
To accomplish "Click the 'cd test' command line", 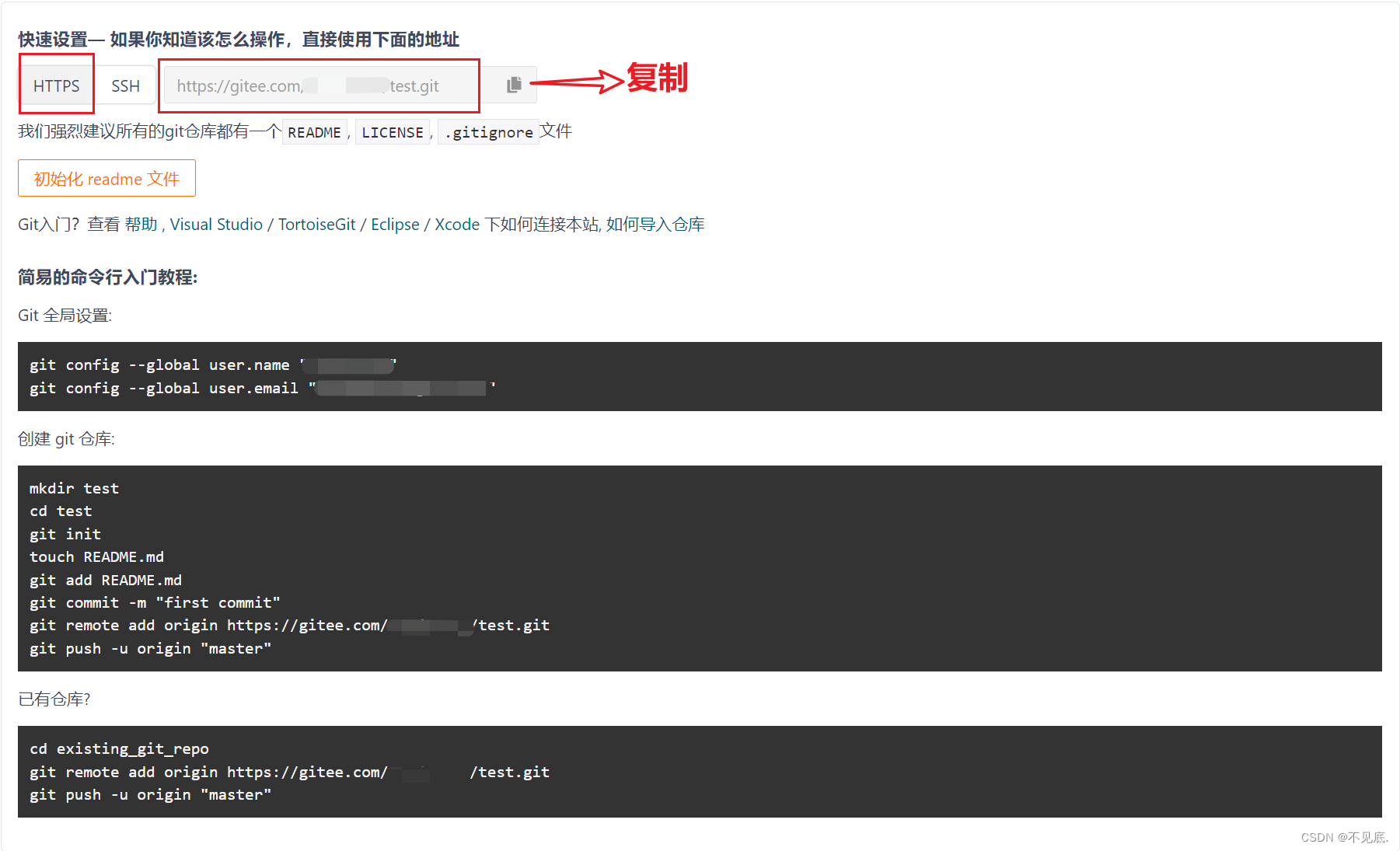I will click(61, 511).
